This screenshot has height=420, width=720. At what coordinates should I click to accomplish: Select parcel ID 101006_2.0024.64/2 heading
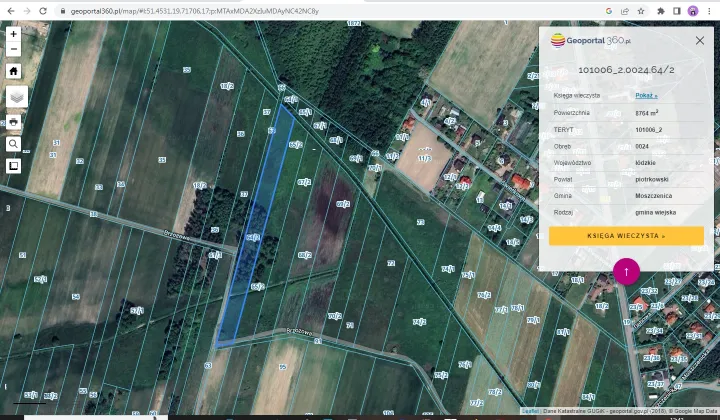point(626,70)
